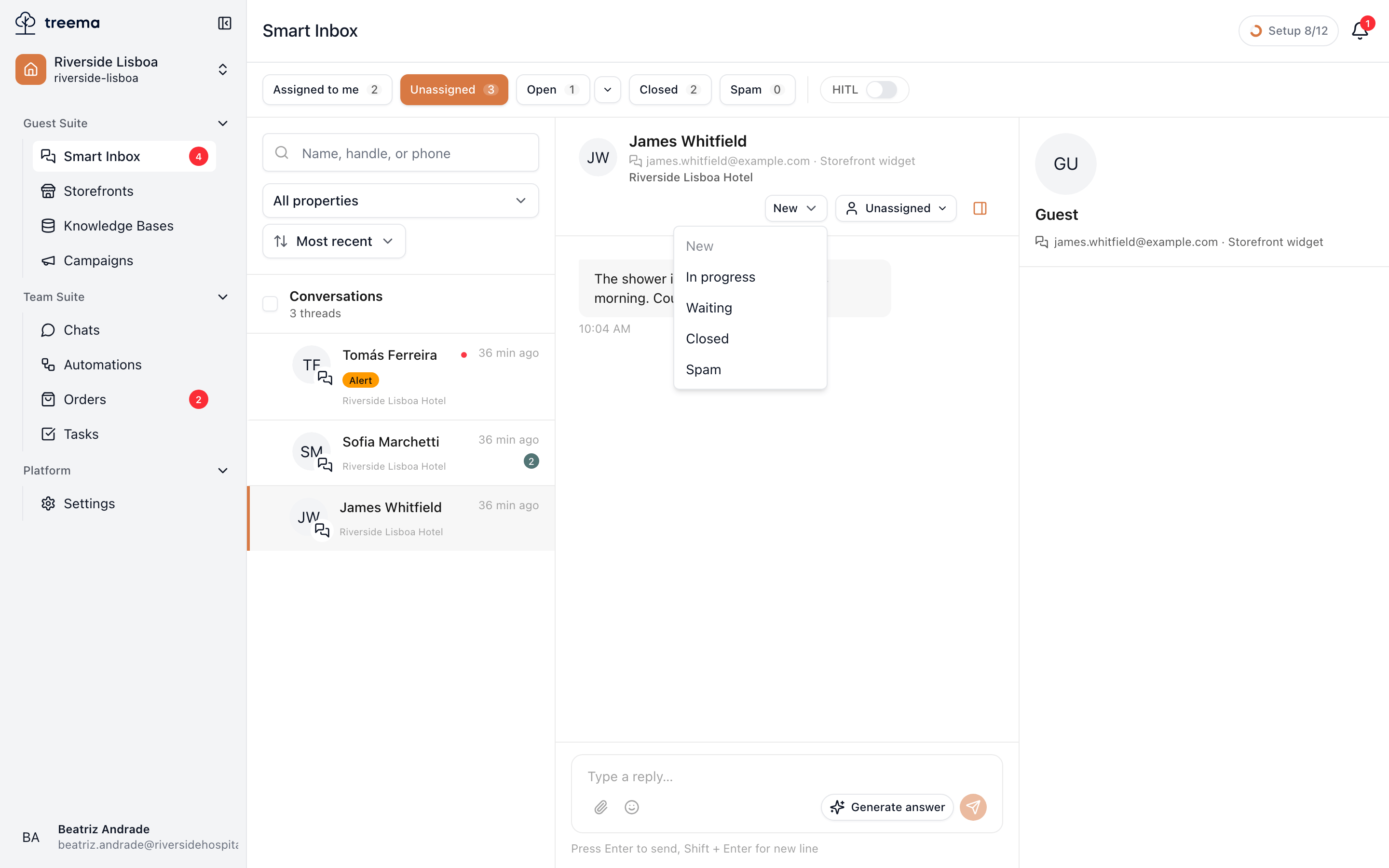Viewport: 1389px width, 868px height.
Task: Open Automations page
Action: pyautogui.click(x=124, y=365)
